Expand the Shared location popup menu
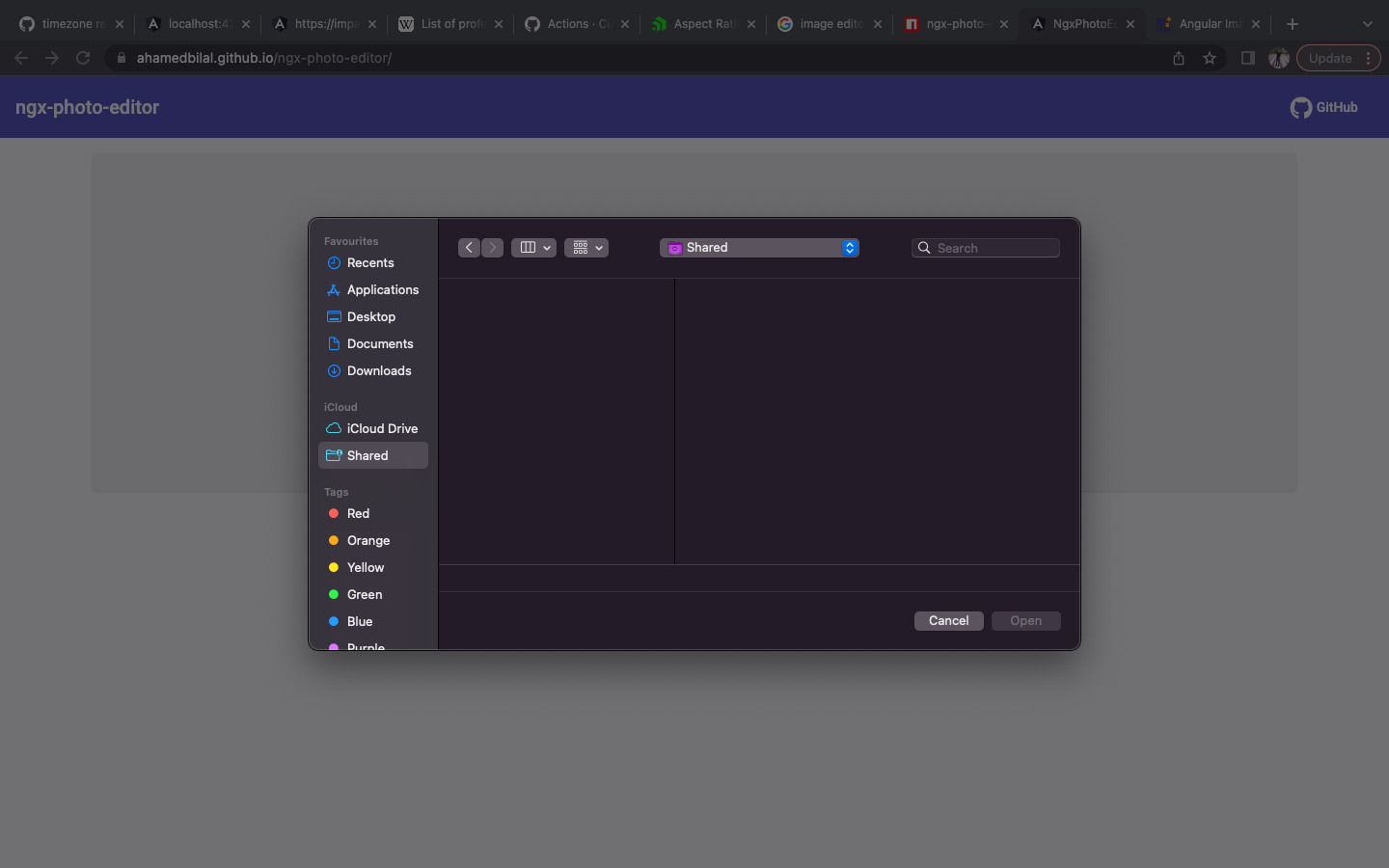This screenshot has height=868, width=1389. pos(759,248)
